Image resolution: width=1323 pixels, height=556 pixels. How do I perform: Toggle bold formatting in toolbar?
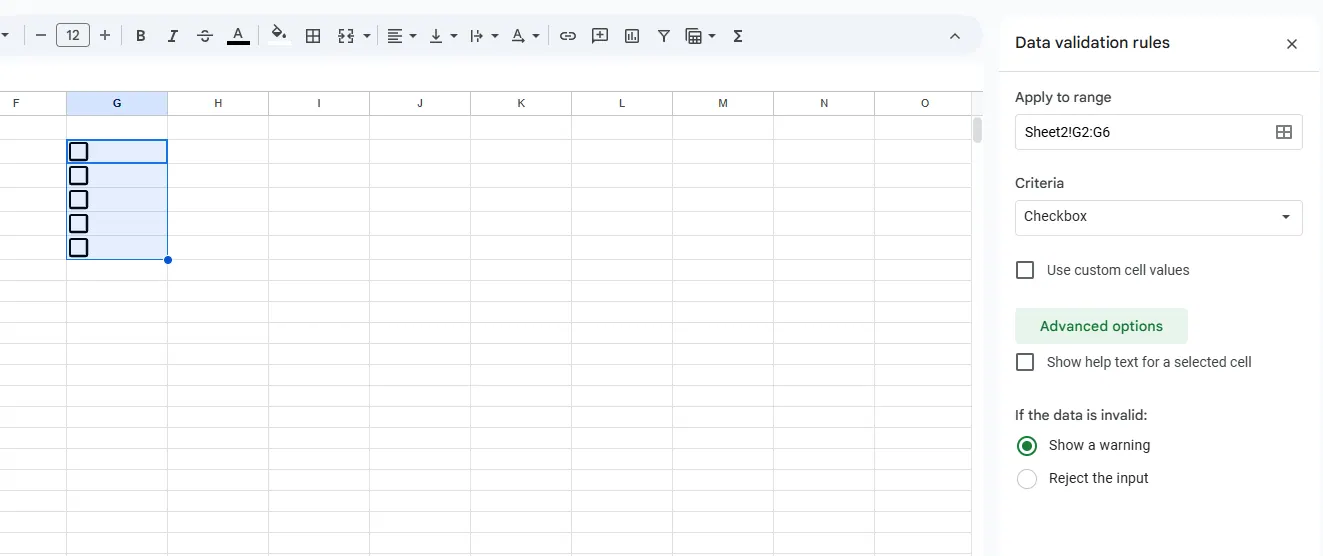tap(141, 36)
